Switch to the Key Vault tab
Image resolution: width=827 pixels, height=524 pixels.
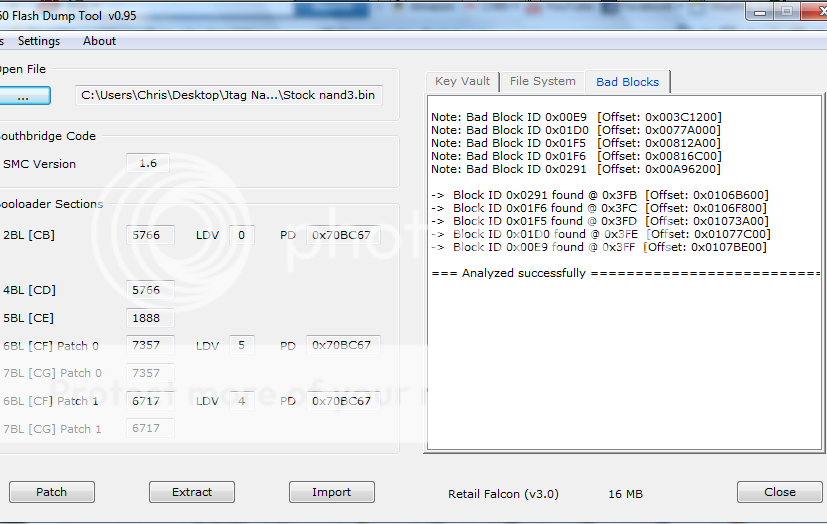462,81
